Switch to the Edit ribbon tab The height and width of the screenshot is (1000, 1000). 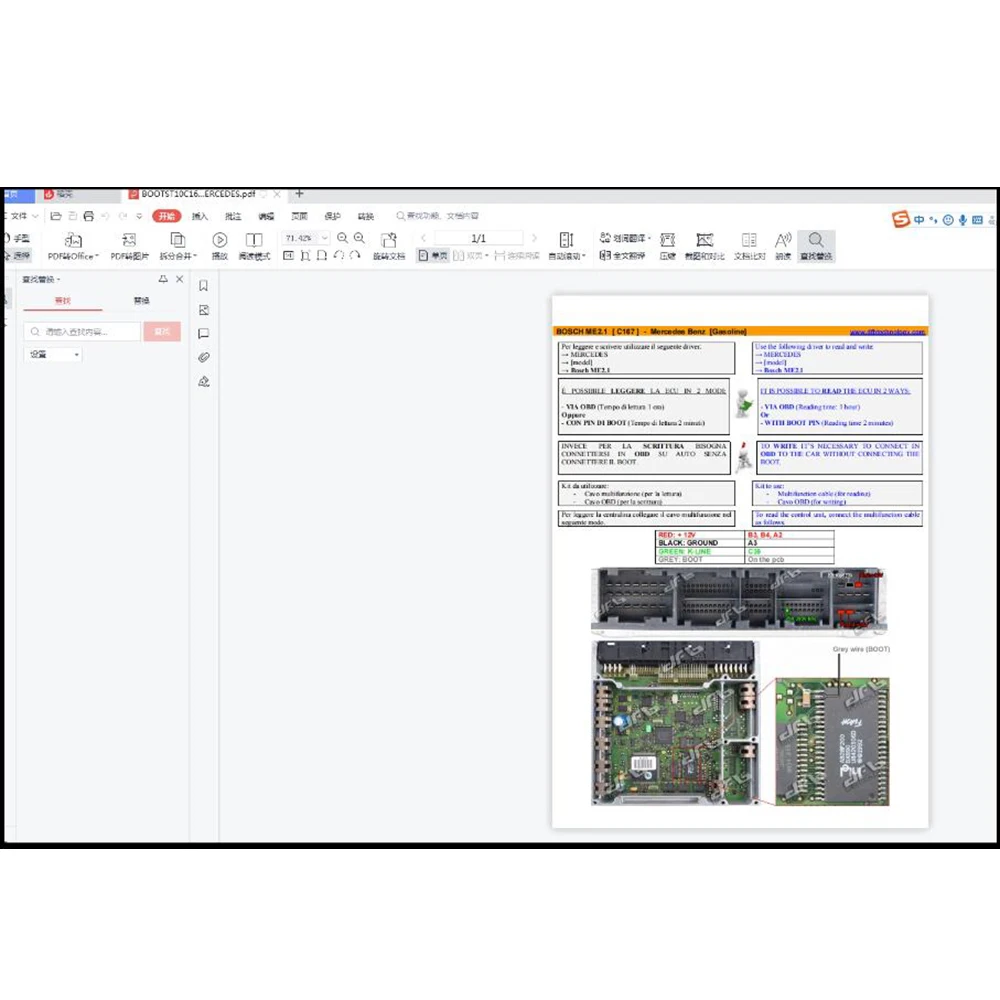[x=267, y=216]
